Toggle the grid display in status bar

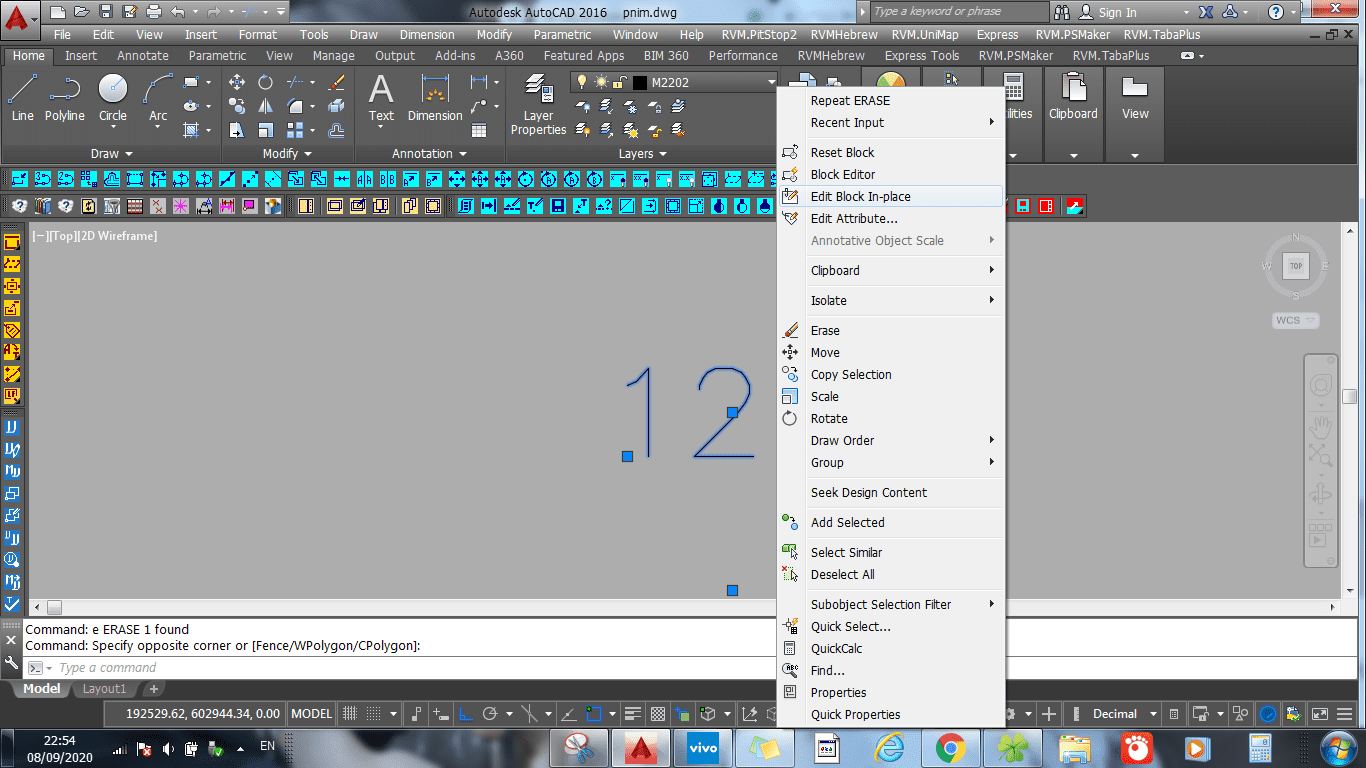point(350,714)
